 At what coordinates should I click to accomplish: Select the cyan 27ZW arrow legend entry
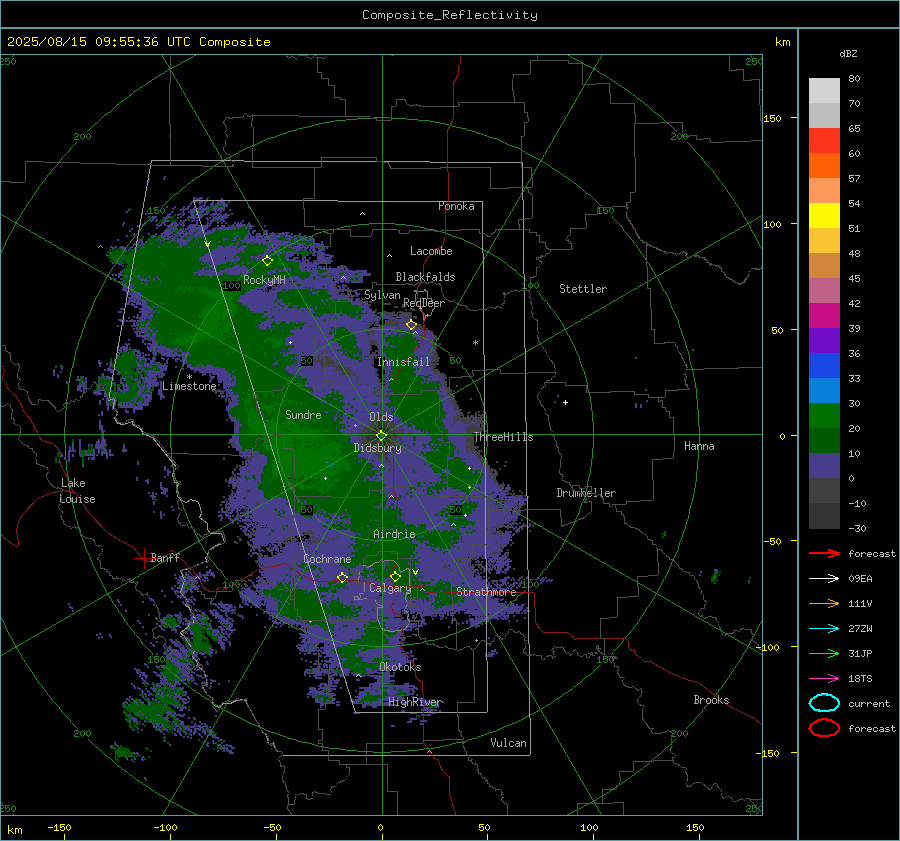(x=824, y=629)
